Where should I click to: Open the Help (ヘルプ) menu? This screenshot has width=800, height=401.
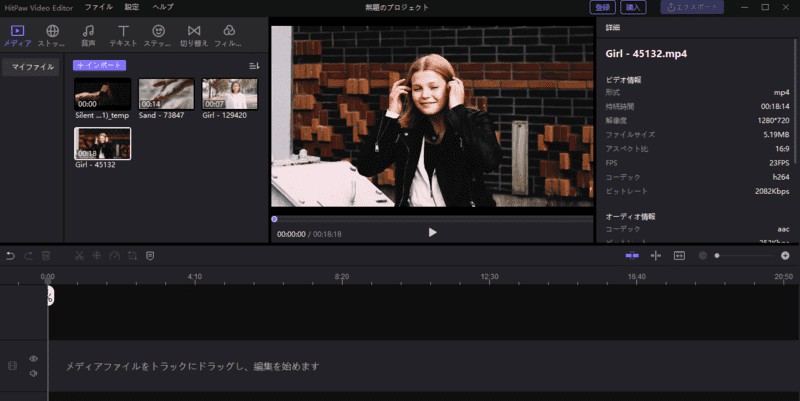163,7
